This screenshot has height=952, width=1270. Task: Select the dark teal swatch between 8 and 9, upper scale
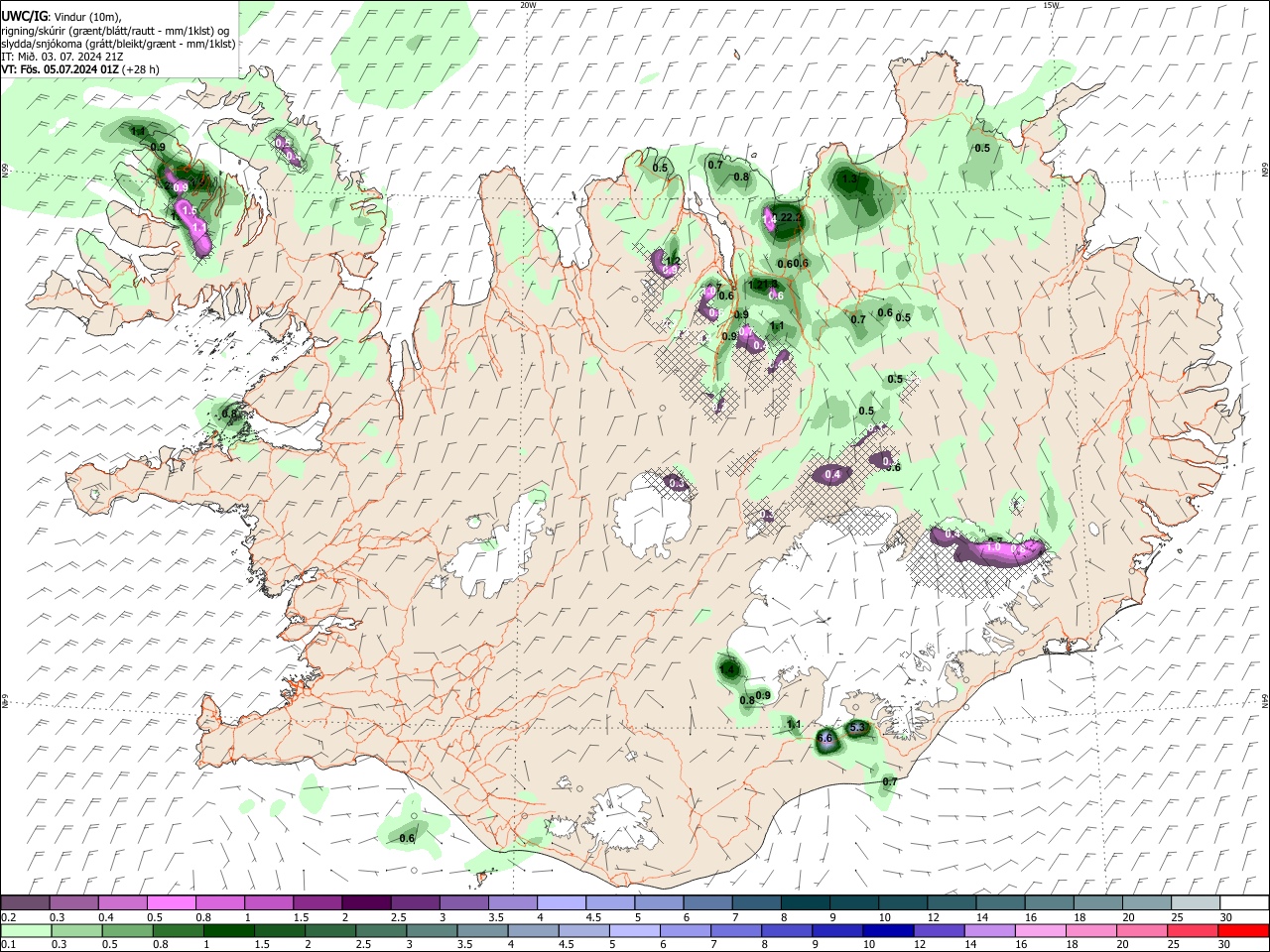click(805, 902)
